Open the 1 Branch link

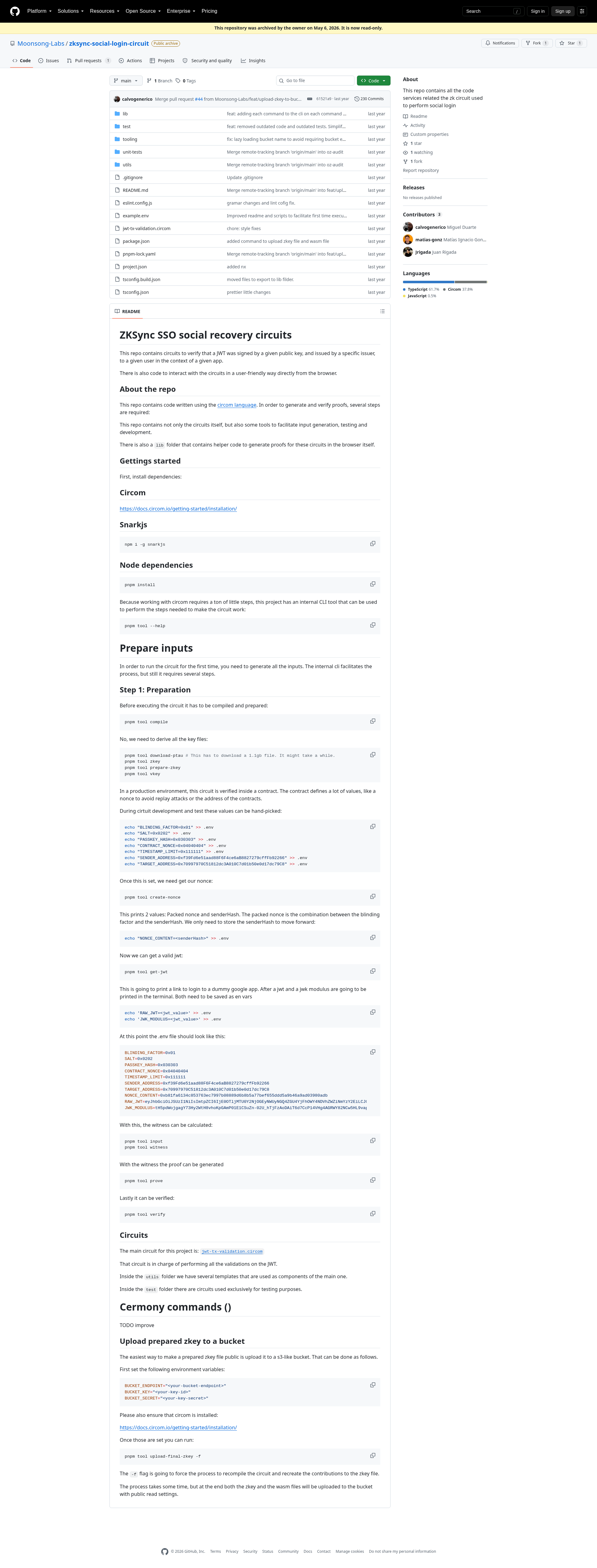tap(160, 80)
